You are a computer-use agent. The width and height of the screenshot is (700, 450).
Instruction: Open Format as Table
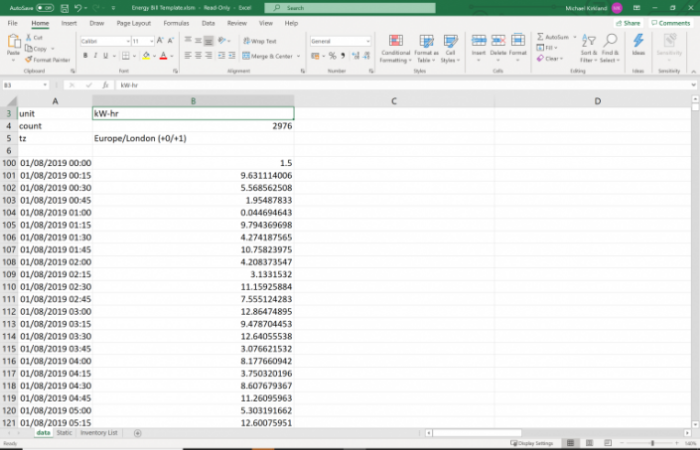click(x=426, y=49)
